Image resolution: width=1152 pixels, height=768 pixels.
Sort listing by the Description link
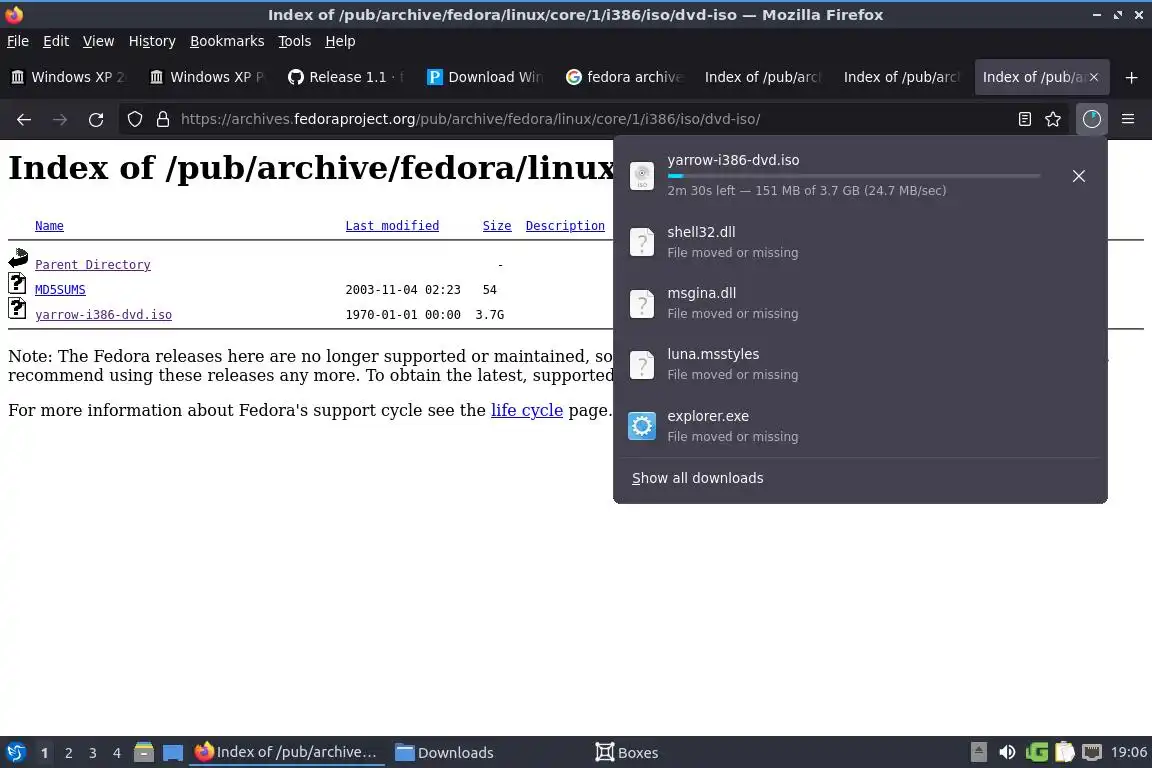[x=565, y=226]
